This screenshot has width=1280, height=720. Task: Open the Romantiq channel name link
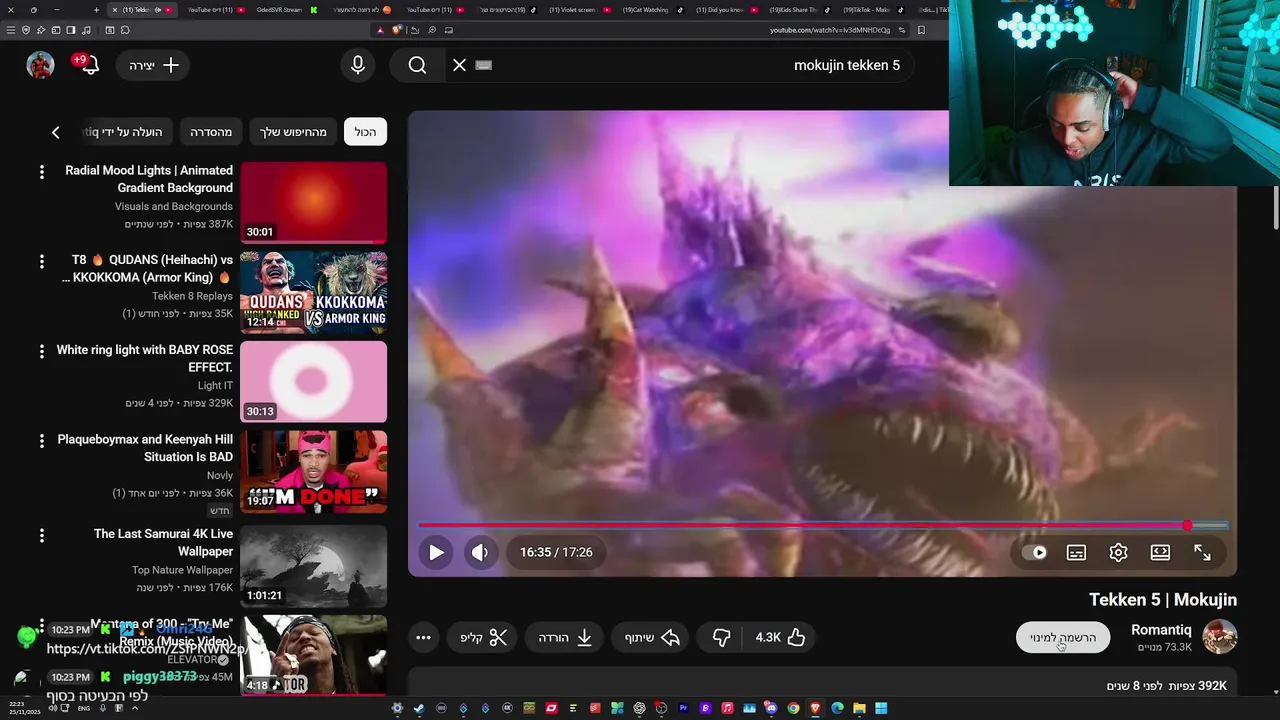click(x=1161, y=630)
